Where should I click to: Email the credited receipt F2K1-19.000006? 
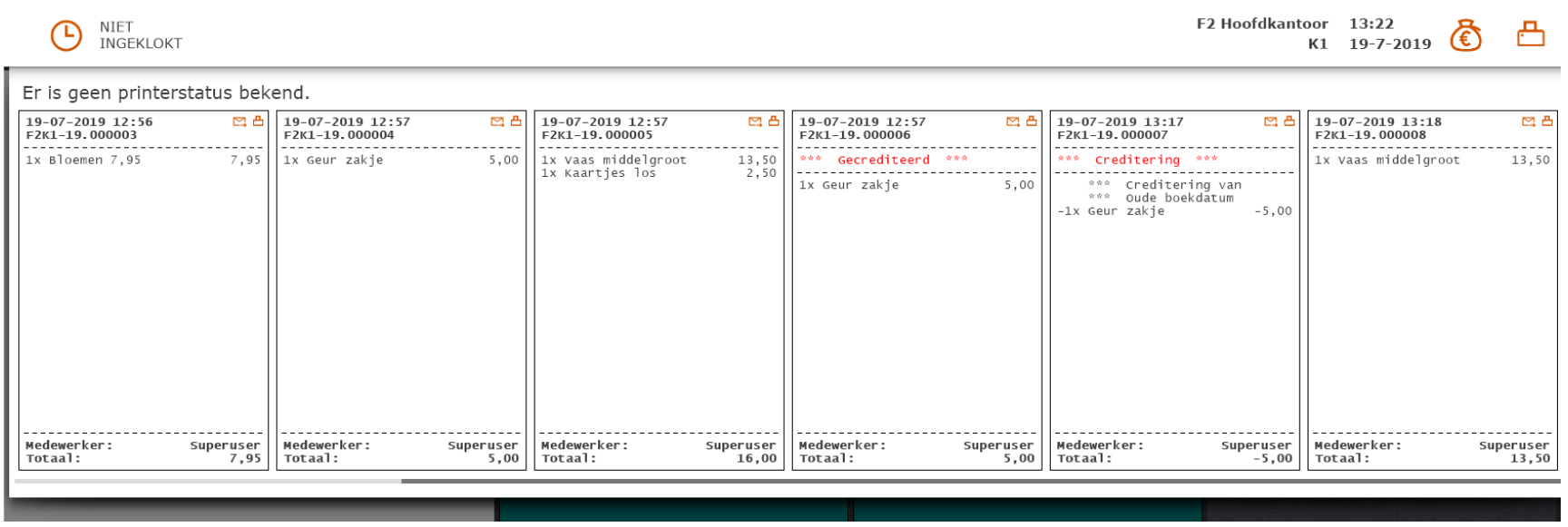tap(1013, 122)
